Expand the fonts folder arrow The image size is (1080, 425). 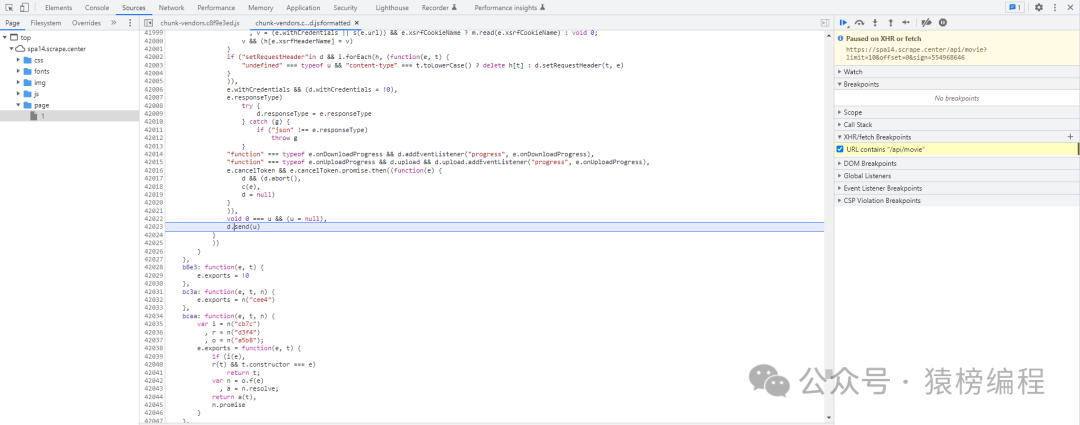(19, 71)
